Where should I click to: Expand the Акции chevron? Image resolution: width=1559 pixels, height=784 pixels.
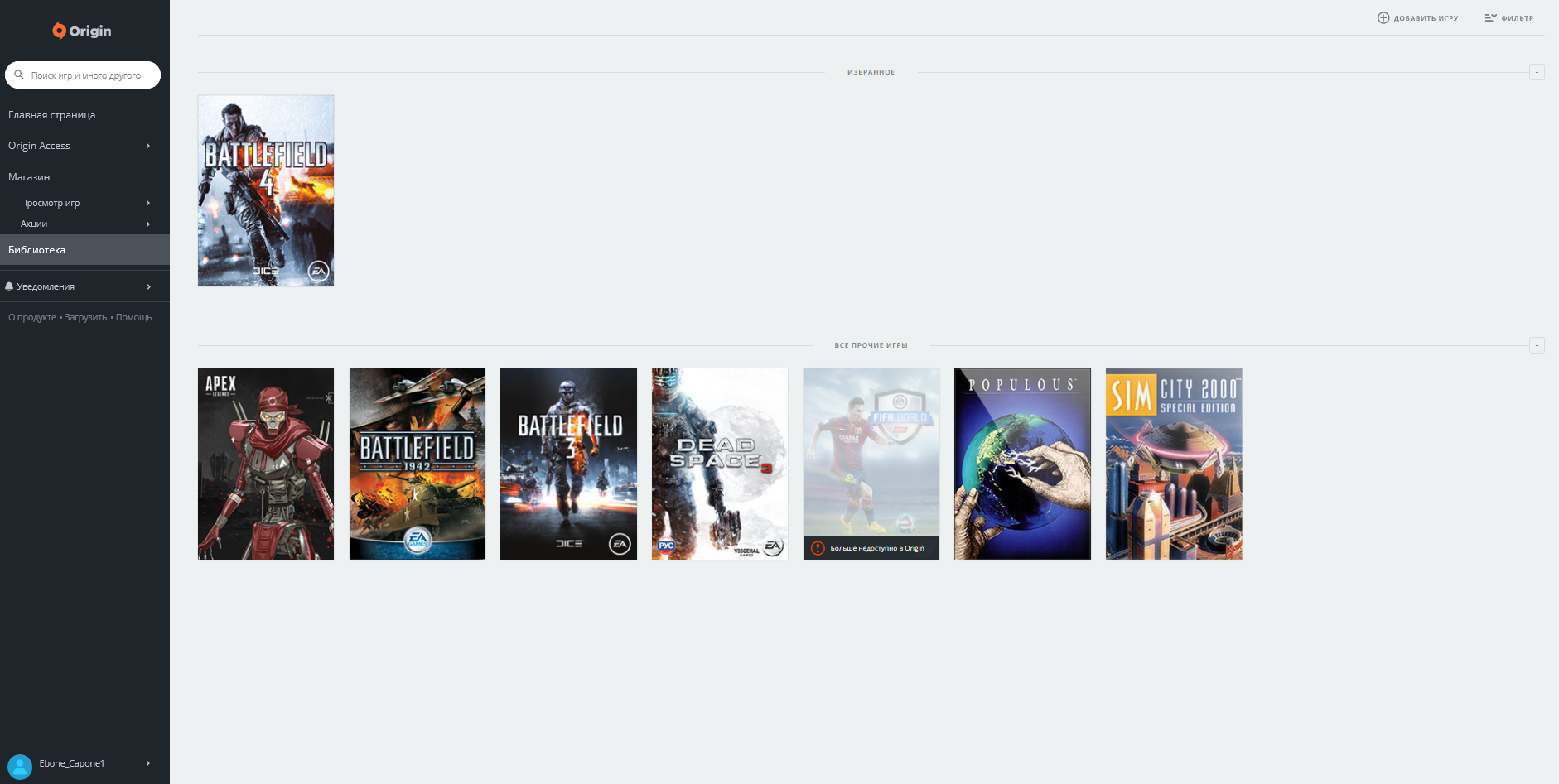pyautogui.click(x=148, y=224)
